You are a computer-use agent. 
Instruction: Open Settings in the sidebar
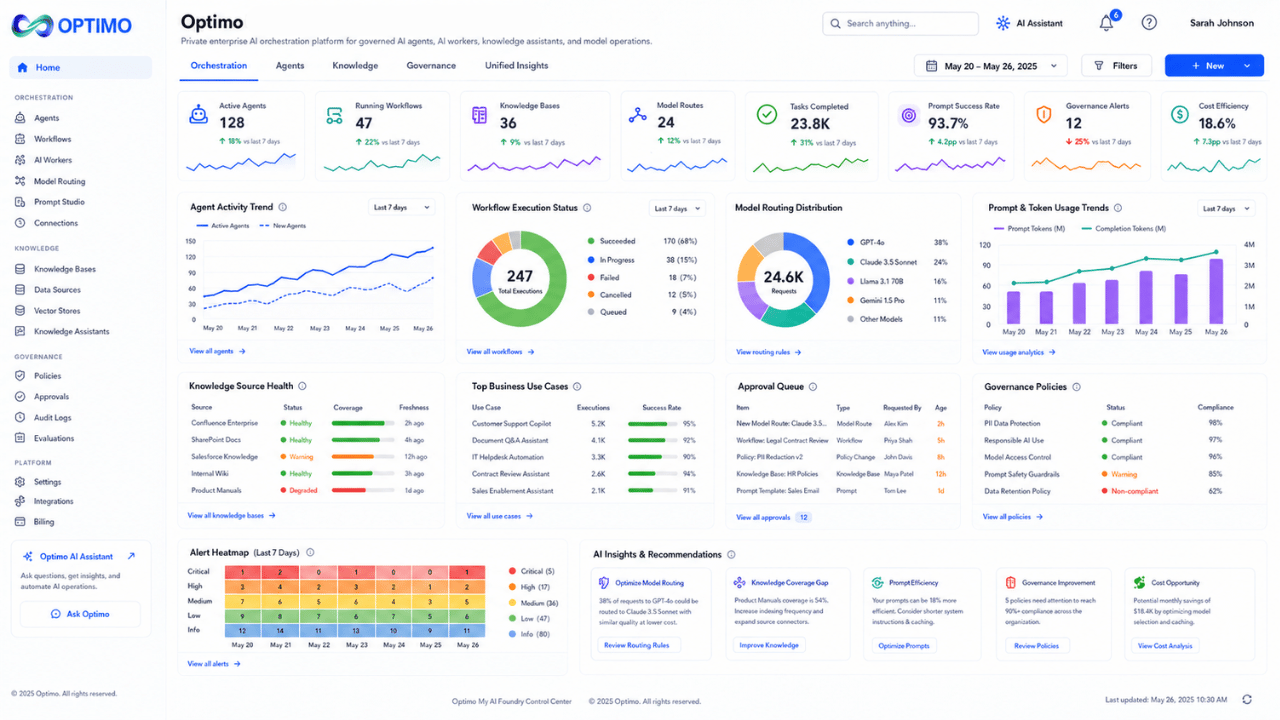(47, 482)
